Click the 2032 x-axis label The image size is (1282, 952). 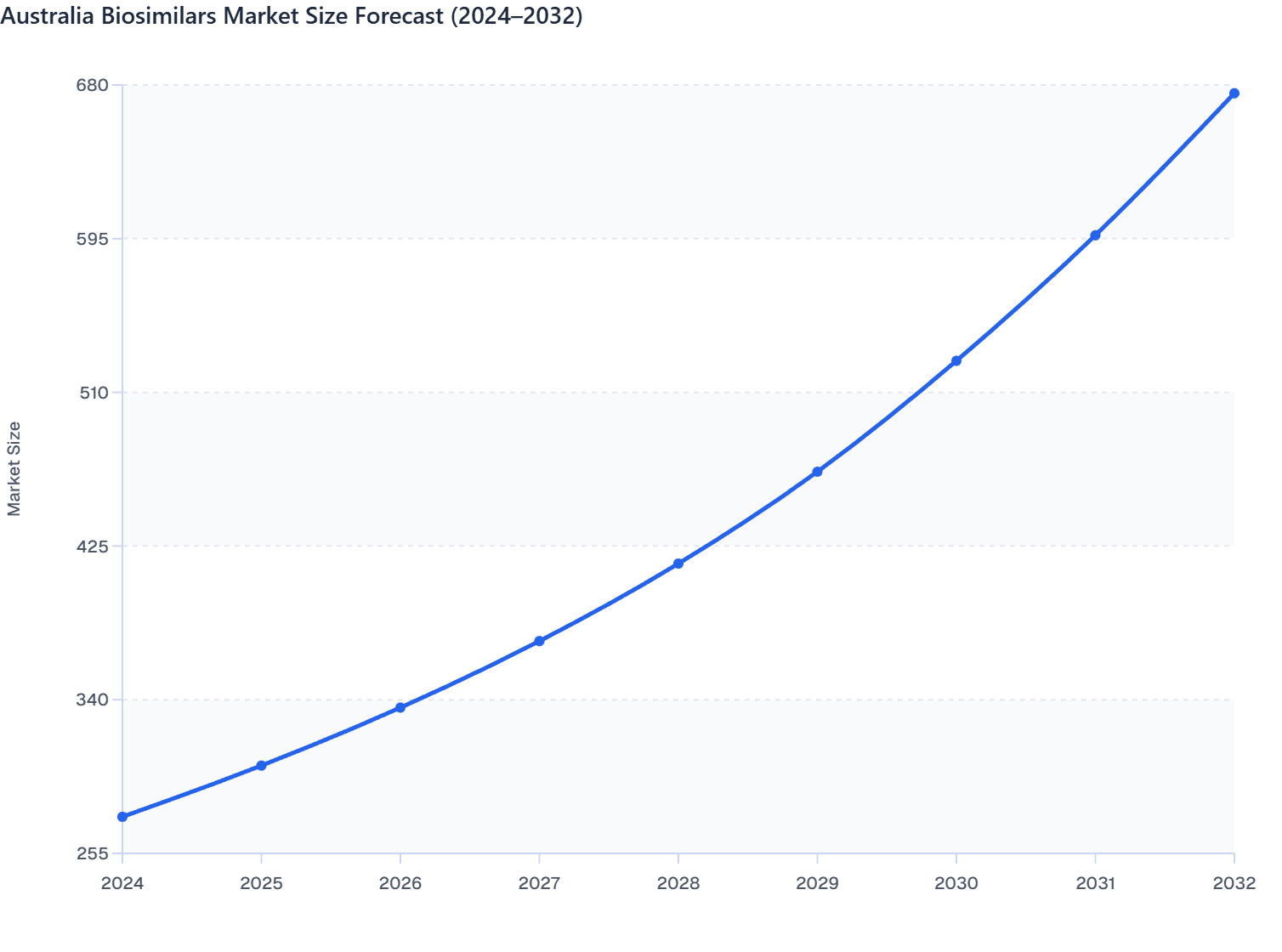click(x=1234, y=884)
